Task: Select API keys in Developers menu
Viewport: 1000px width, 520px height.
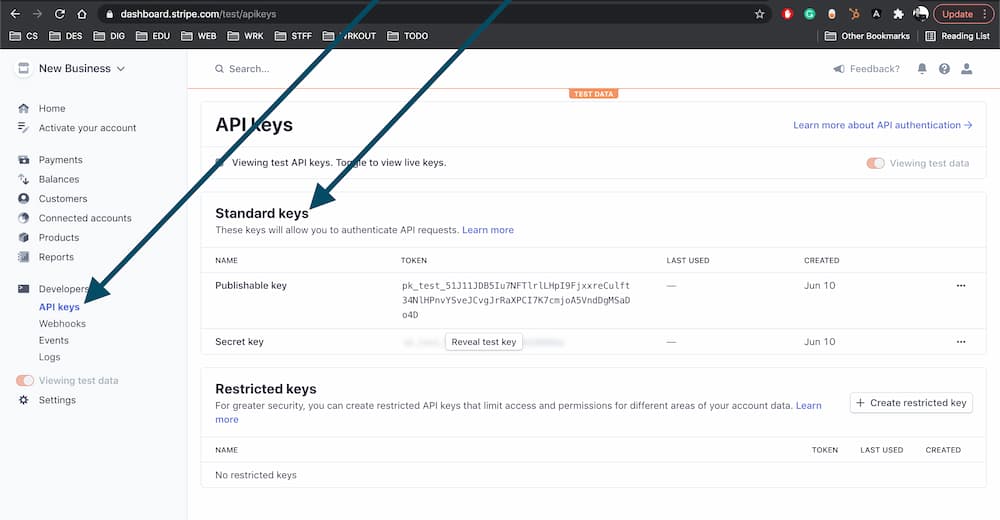Action: [x=59, y=307]
